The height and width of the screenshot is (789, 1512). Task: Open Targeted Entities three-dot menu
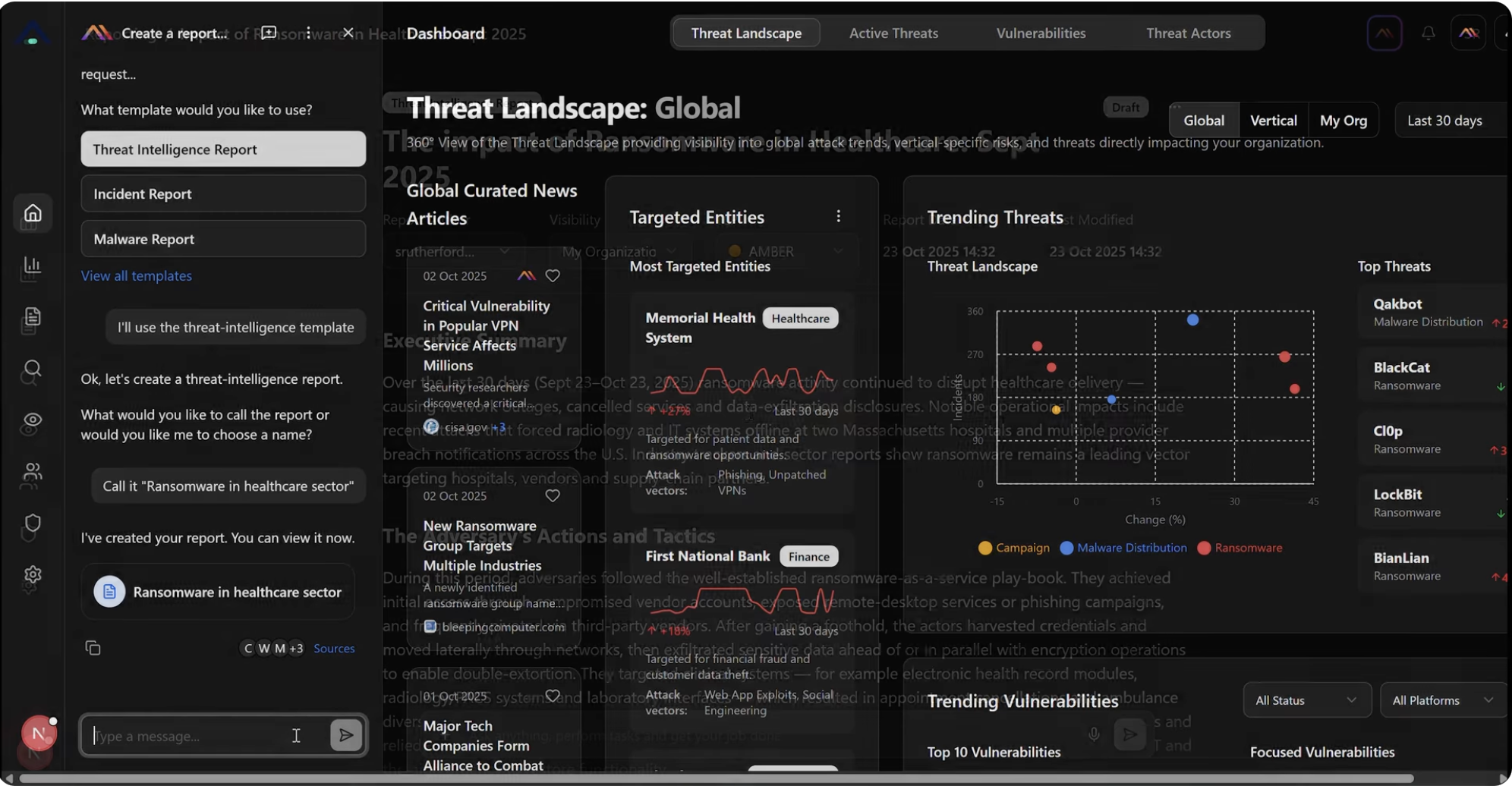(x=838, y=217)
